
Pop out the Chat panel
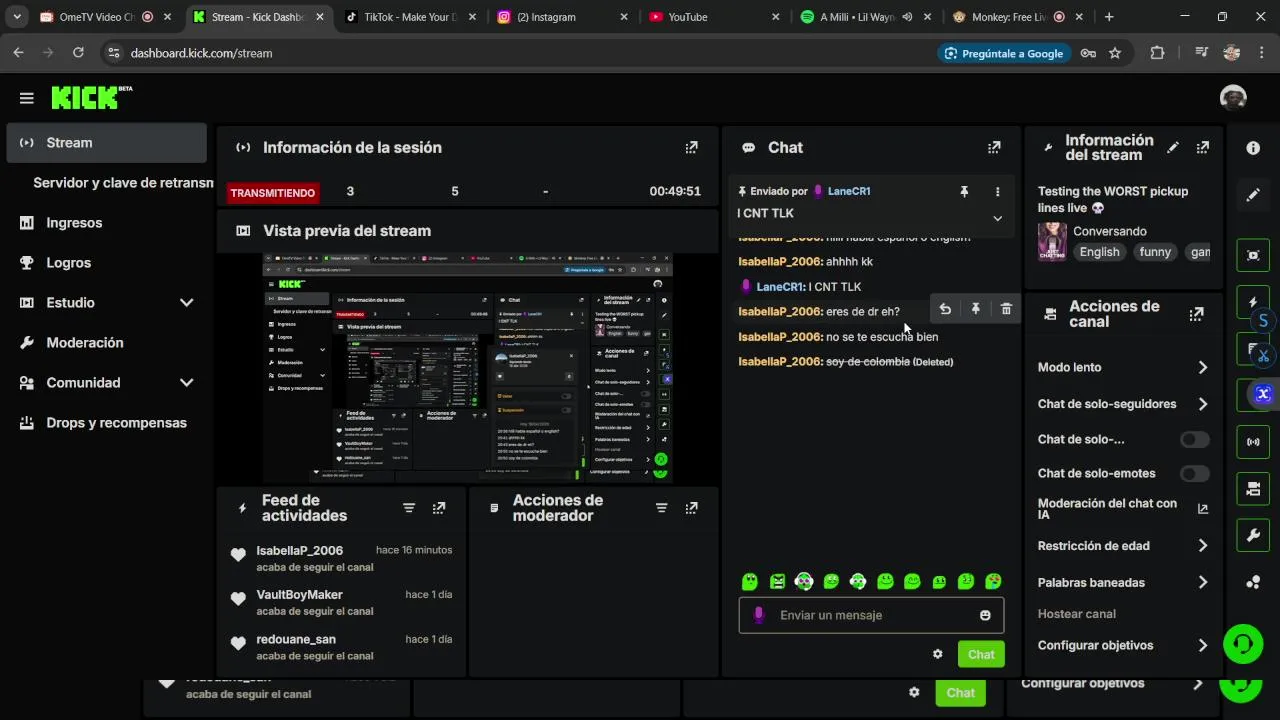(994, 148)
